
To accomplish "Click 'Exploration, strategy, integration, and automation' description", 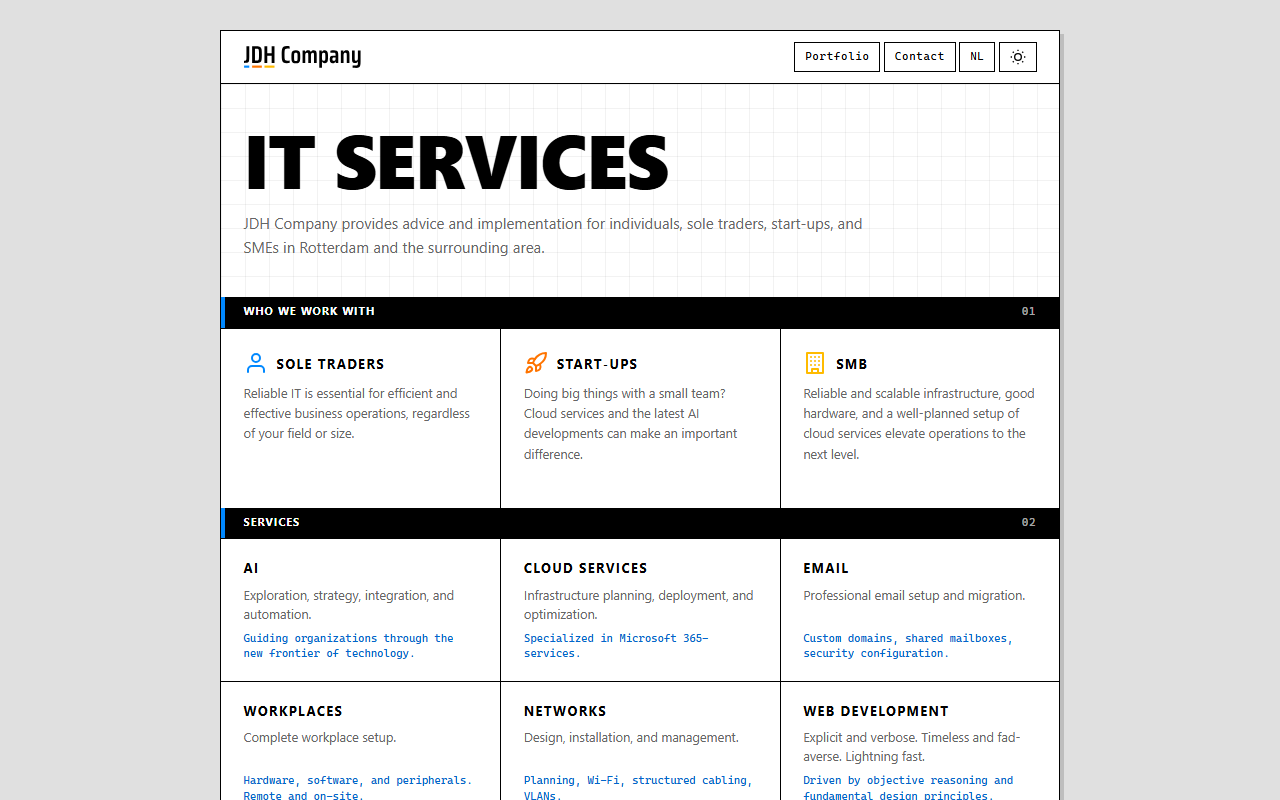I will (x=349, y=605).
